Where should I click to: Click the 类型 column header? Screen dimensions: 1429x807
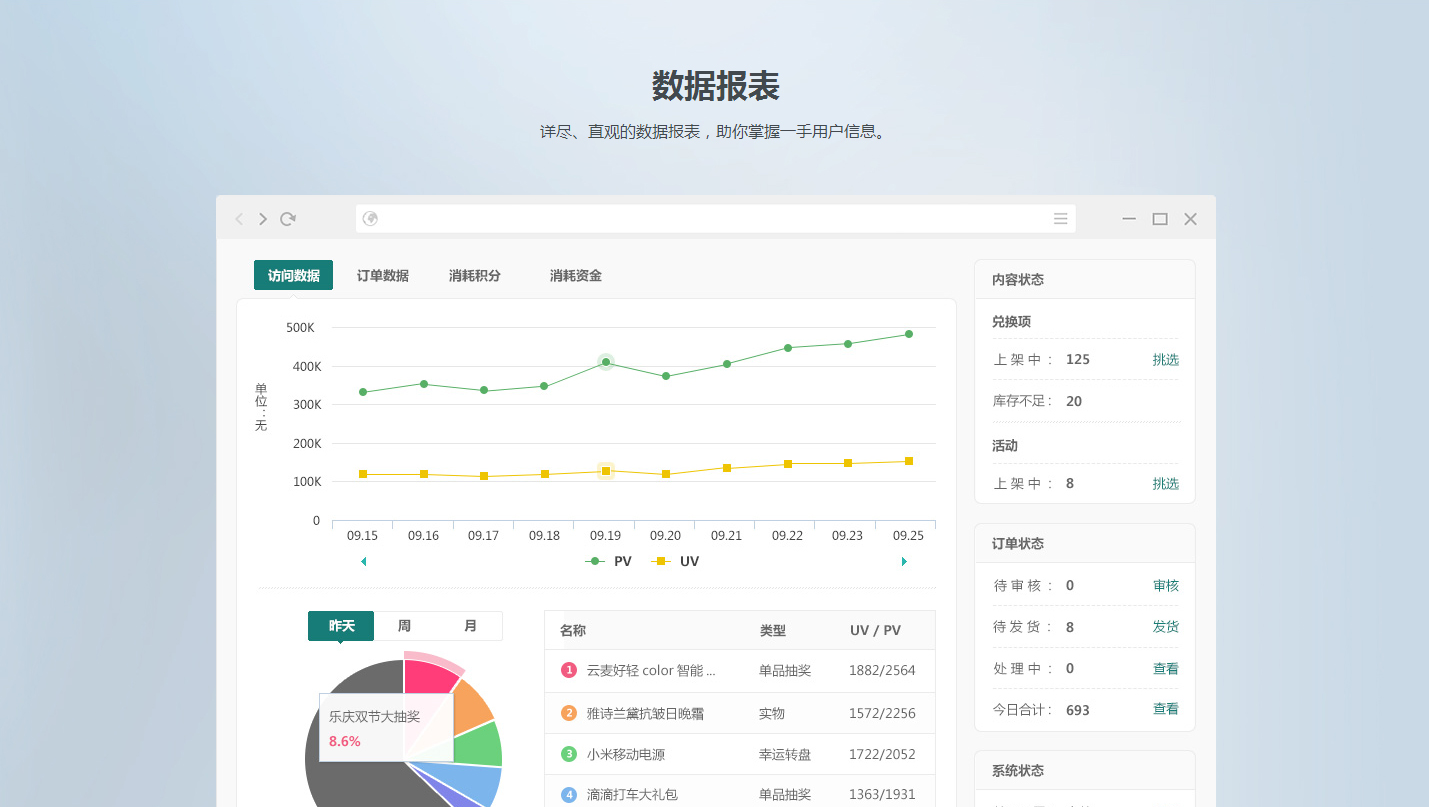773,631
